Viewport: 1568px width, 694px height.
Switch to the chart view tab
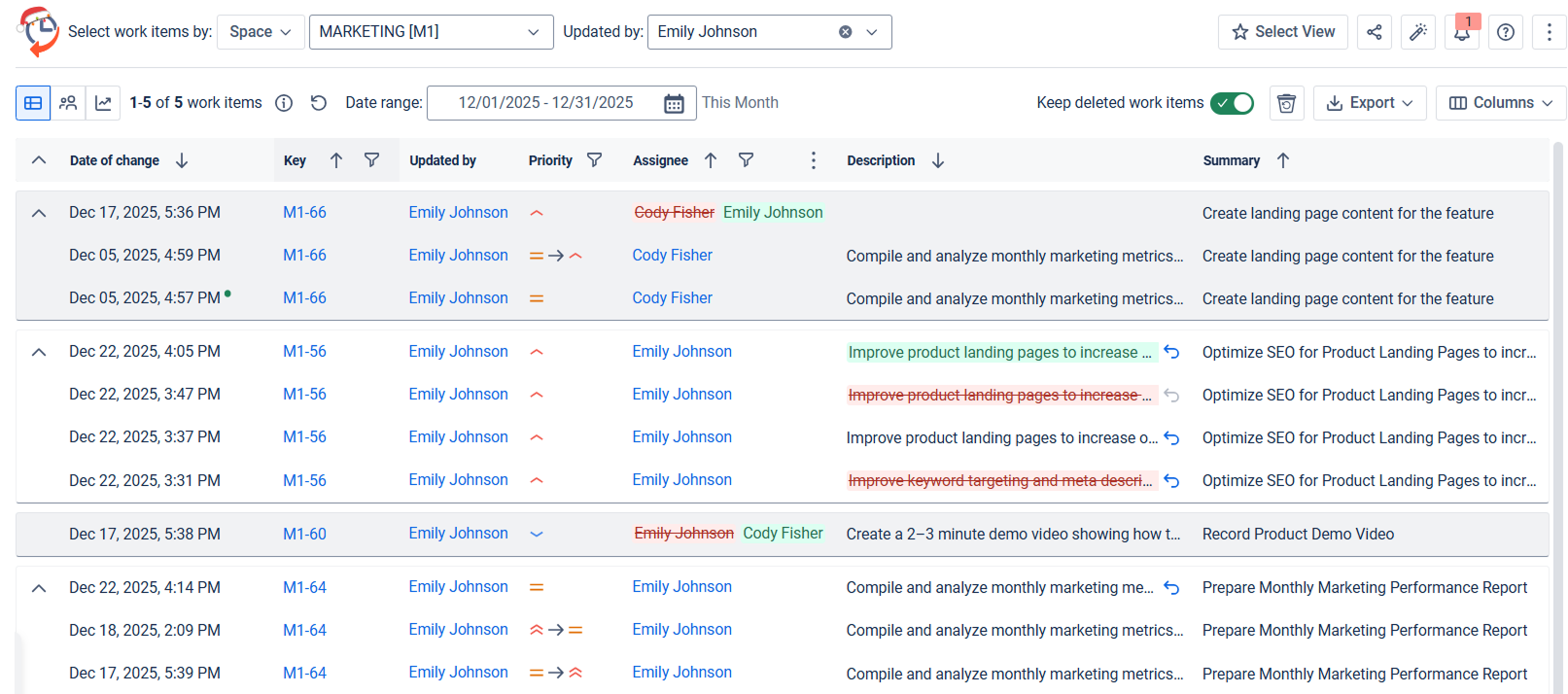(103, 103)
